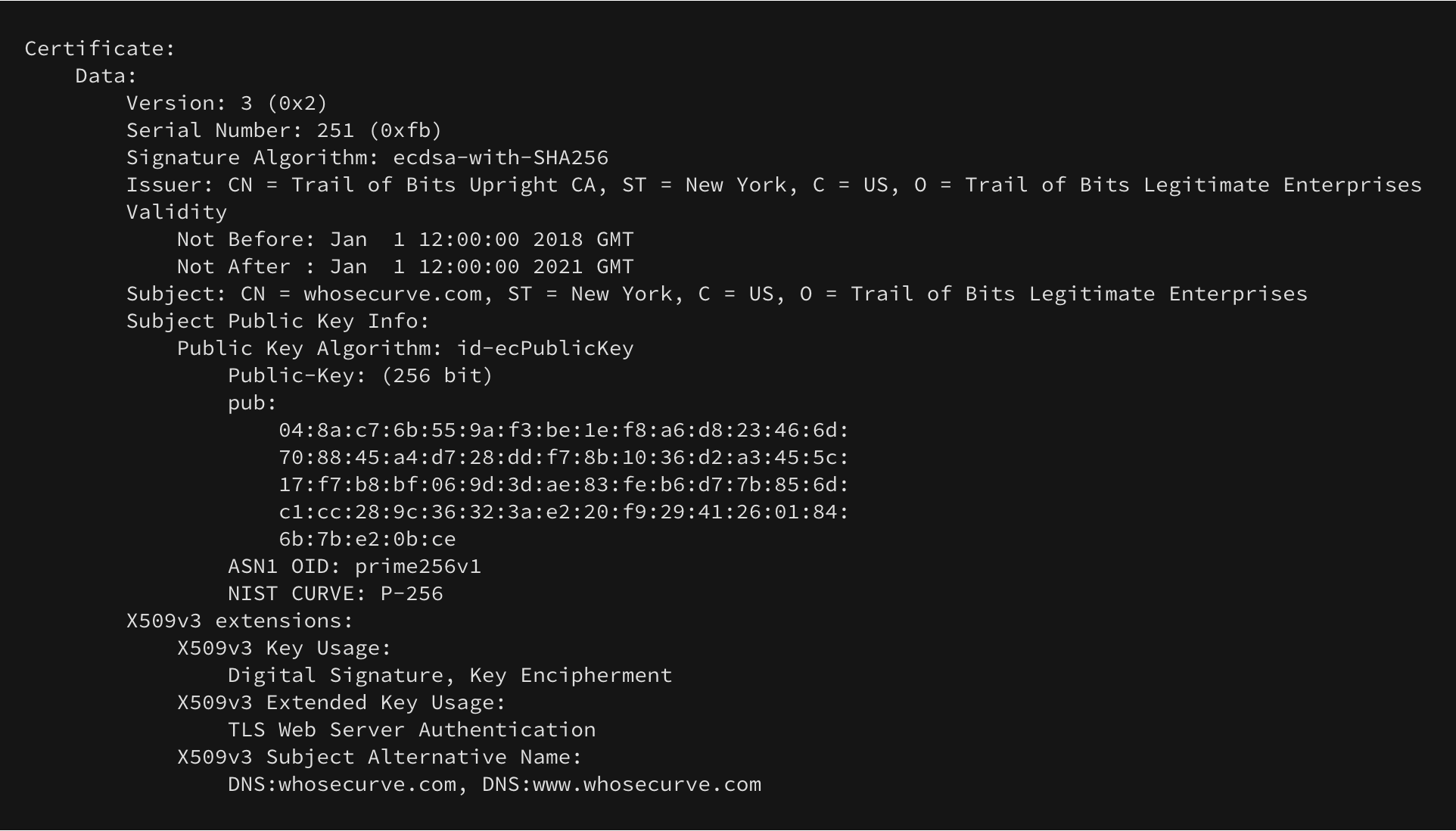Click the last pub hex line 6b:7b:e2:0b:ce
Image resolution: width=1456 pixels, height=831 pixels.
[x=367, y=540]
